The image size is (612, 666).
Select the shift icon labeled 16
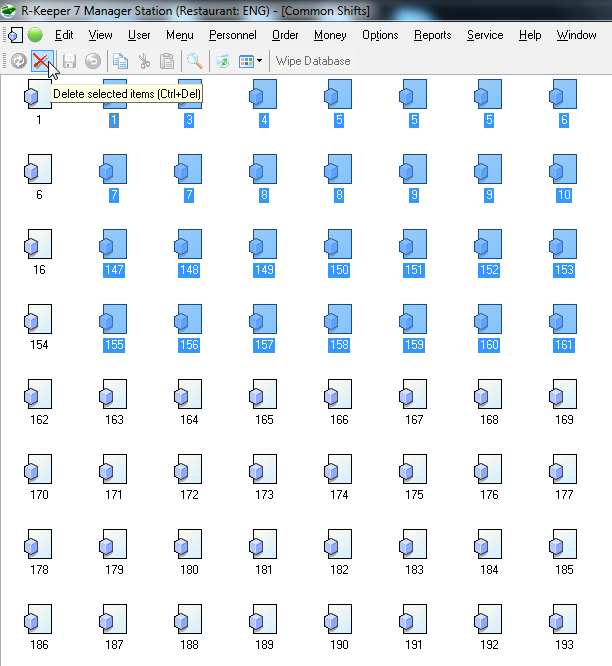38,244
